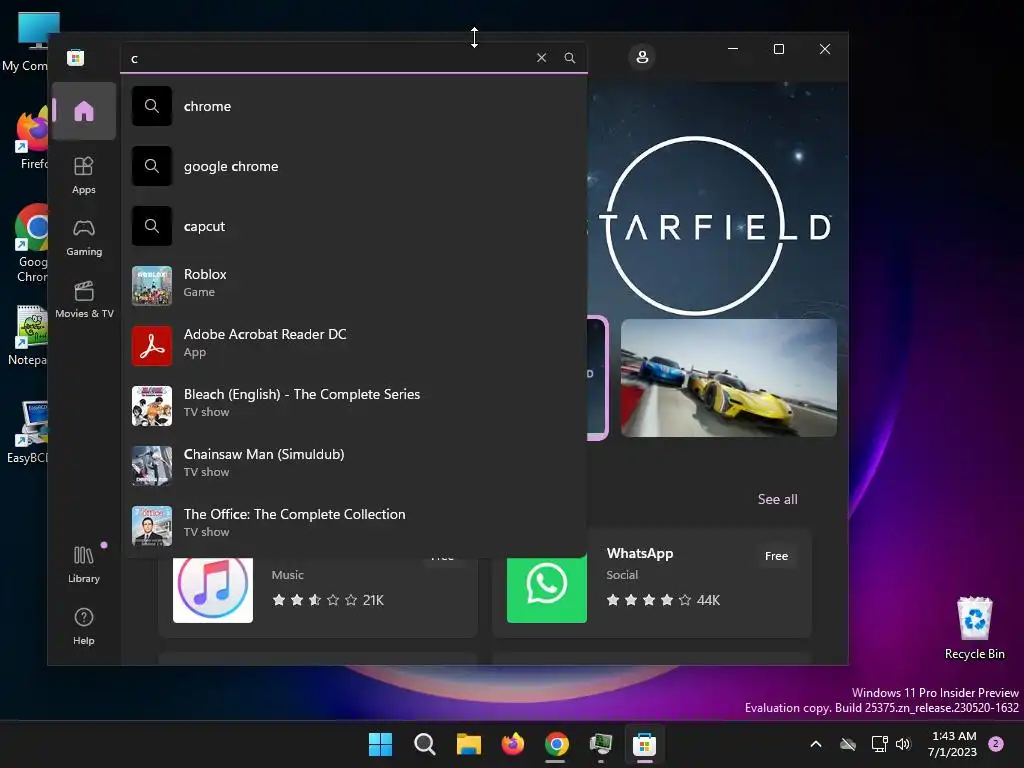Screen dimensions: 1024x768
Task: Open Help in Store sidebar
Action: pyautogui.click(x=84, y=626)
